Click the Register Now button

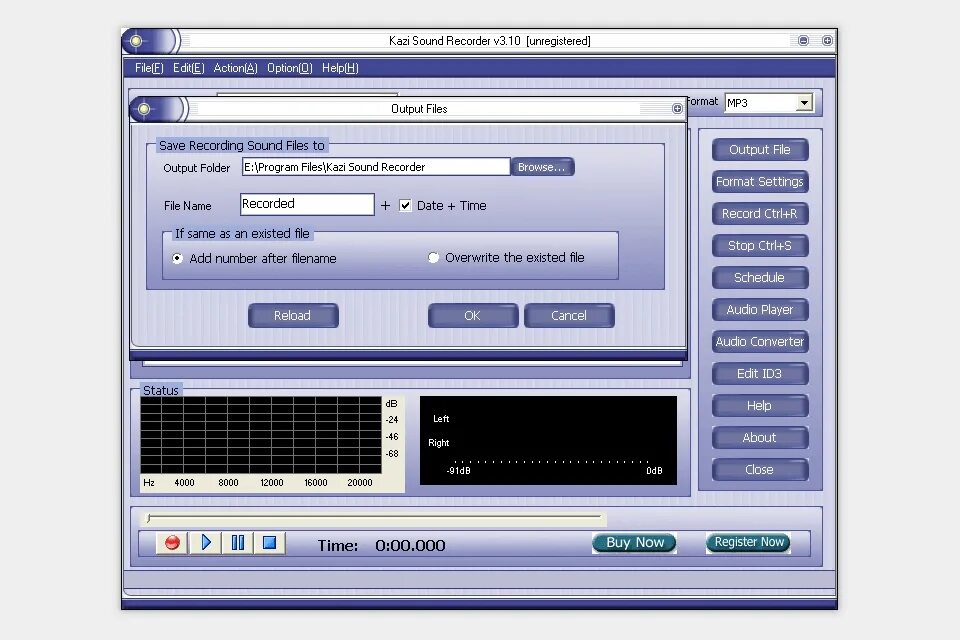[748, 543]
